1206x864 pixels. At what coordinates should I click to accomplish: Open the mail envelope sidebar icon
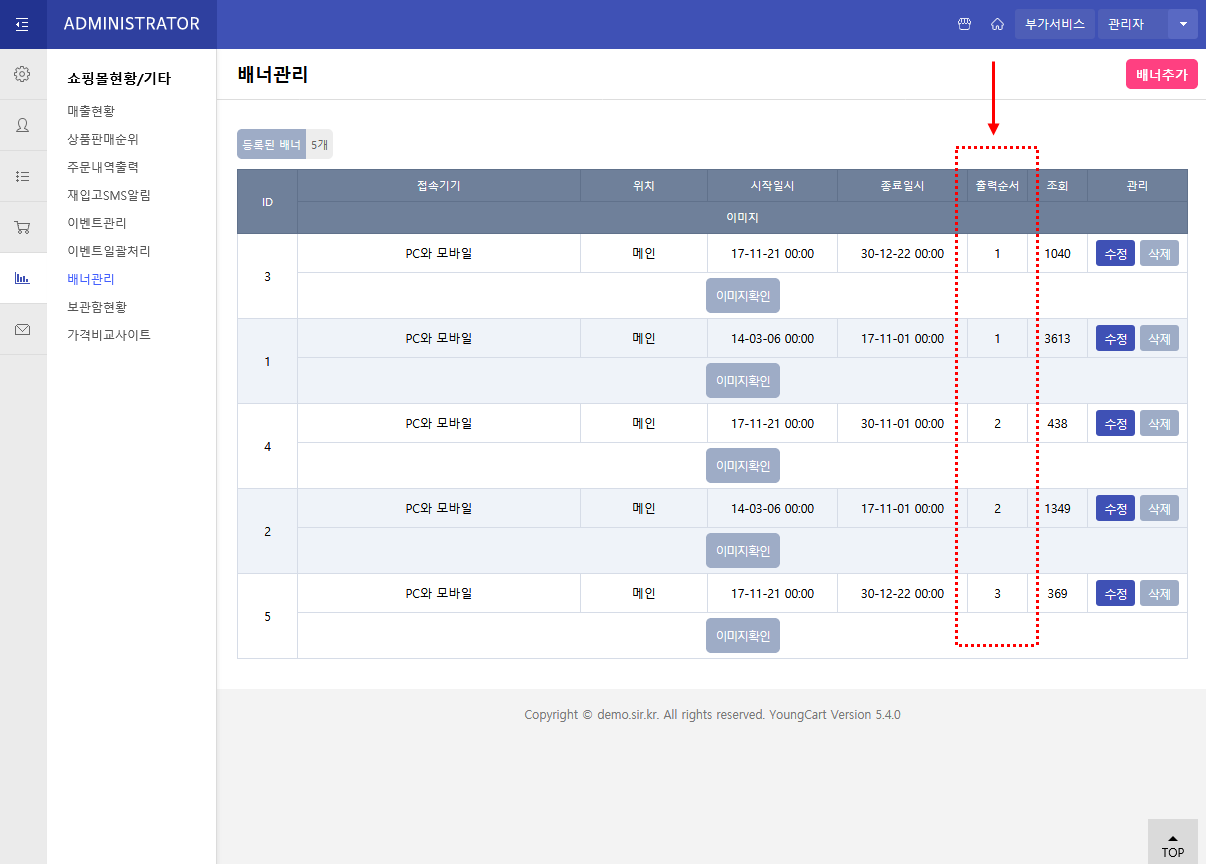22,329
